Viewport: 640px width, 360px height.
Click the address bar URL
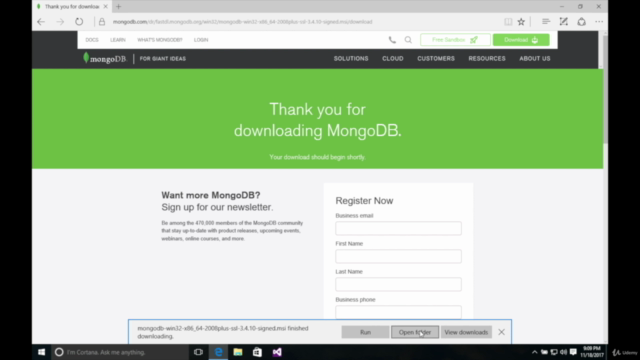point(242,22)
